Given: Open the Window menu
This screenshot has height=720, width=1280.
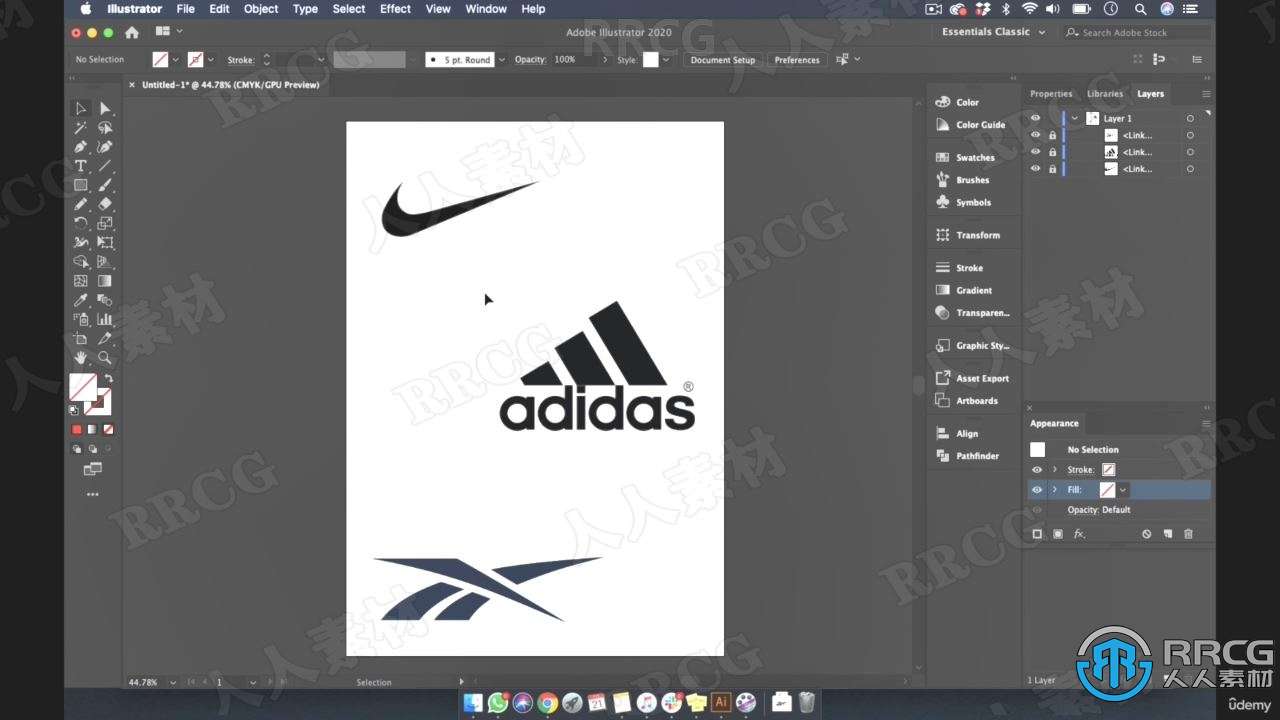Looking at the screenshot, I should coord(486,9).
